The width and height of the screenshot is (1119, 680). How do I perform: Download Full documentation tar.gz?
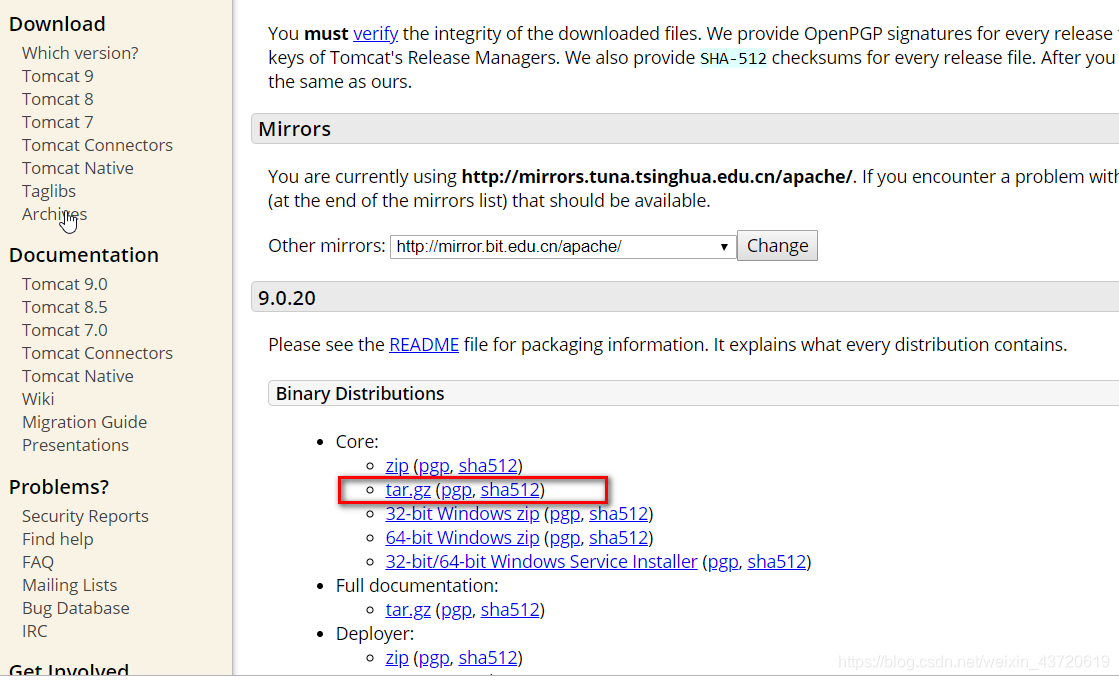coord(407,610)
